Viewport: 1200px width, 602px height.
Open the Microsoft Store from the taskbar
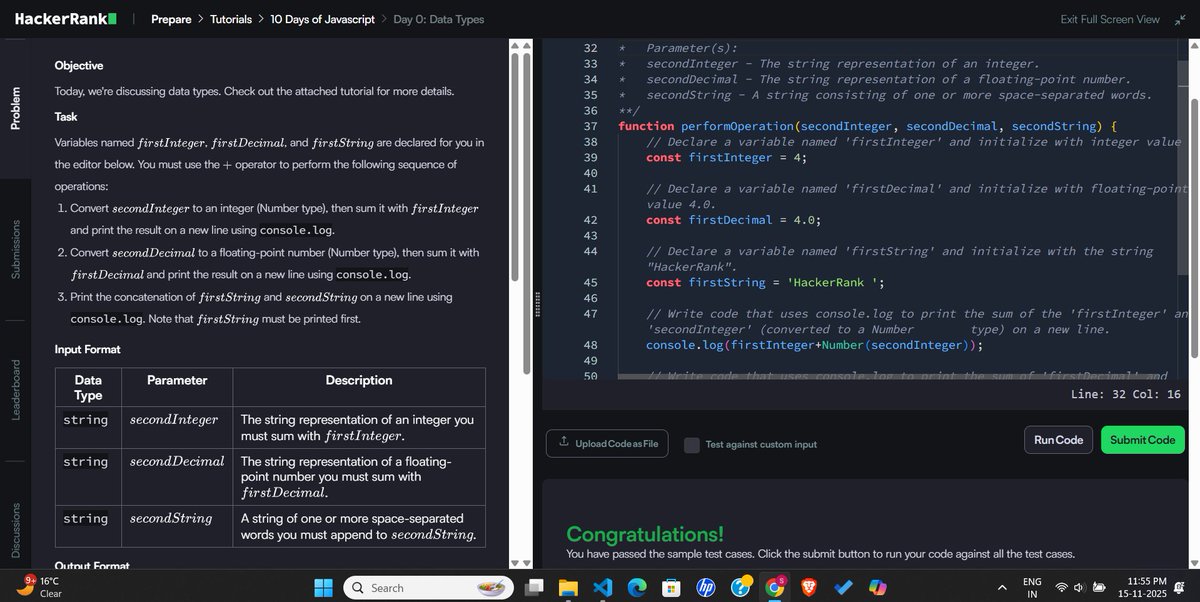671,587
